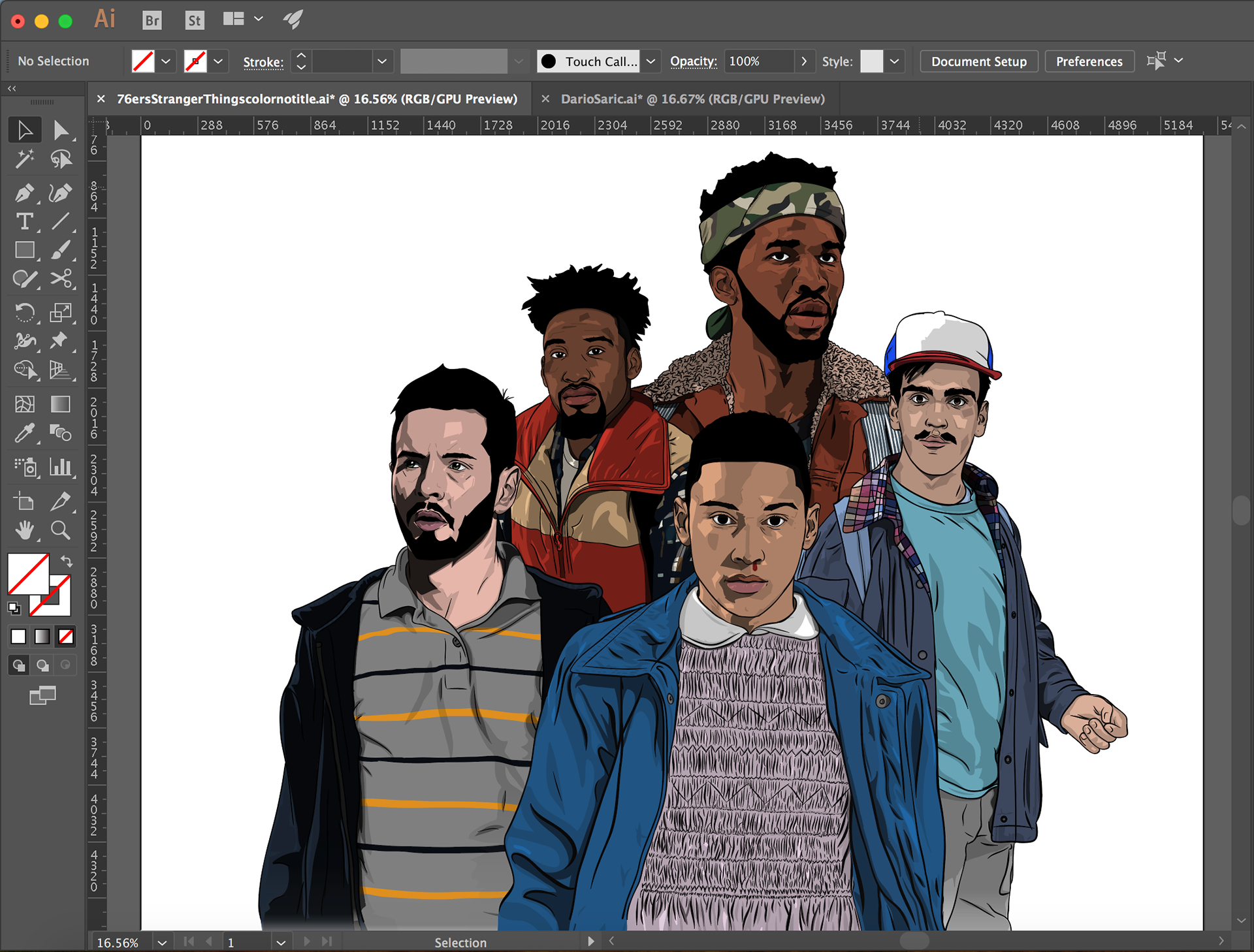This screenshot has height=952, width=1254.
Task: Open the workspace layout switcher dropdown
Action: pyautogui.click(x=259, y=19)
